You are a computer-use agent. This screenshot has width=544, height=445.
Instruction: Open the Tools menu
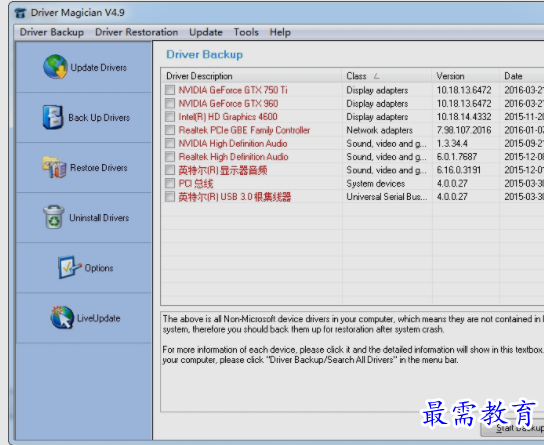coord(246,32)
